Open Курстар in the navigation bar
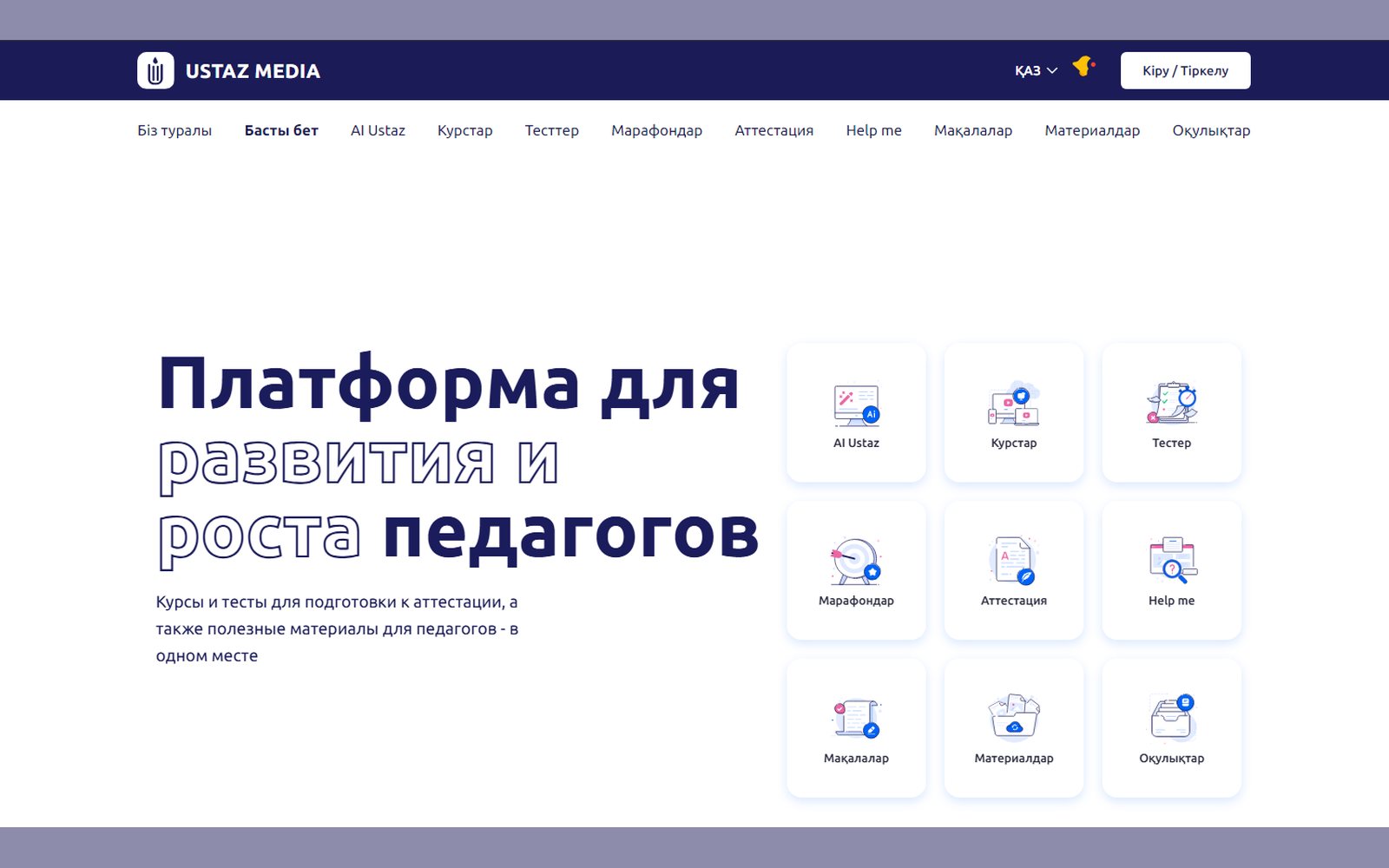1389x868 pixels. (x=464, y=130)
